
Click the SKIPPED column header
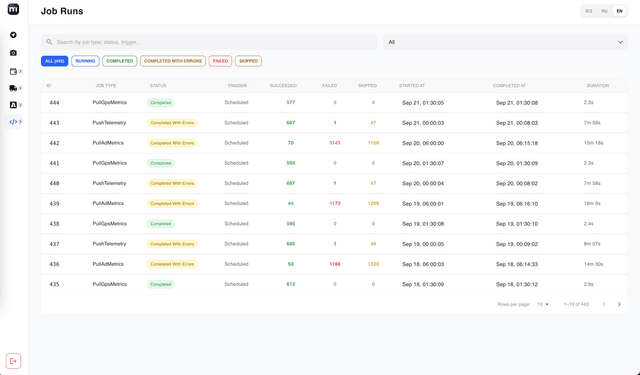pos(367,86)
